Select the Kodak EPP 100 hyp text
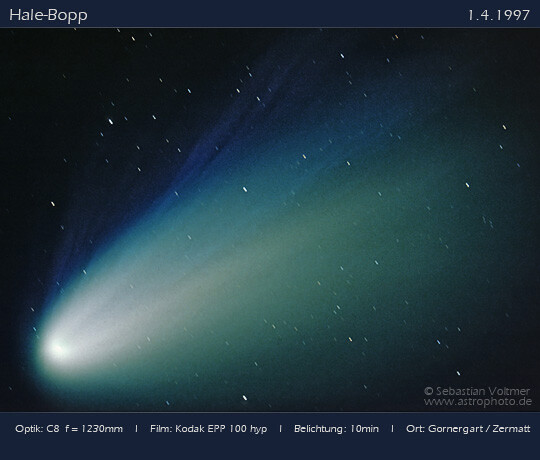This screenshot has height=460, width=540. pos(221,429)
